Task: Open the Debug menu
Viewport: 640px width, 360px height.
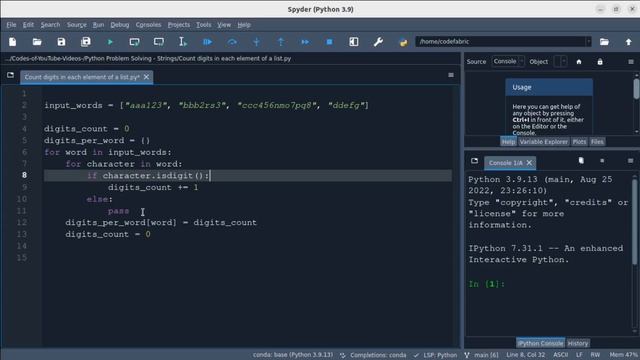Action: [x=120, y=25]
